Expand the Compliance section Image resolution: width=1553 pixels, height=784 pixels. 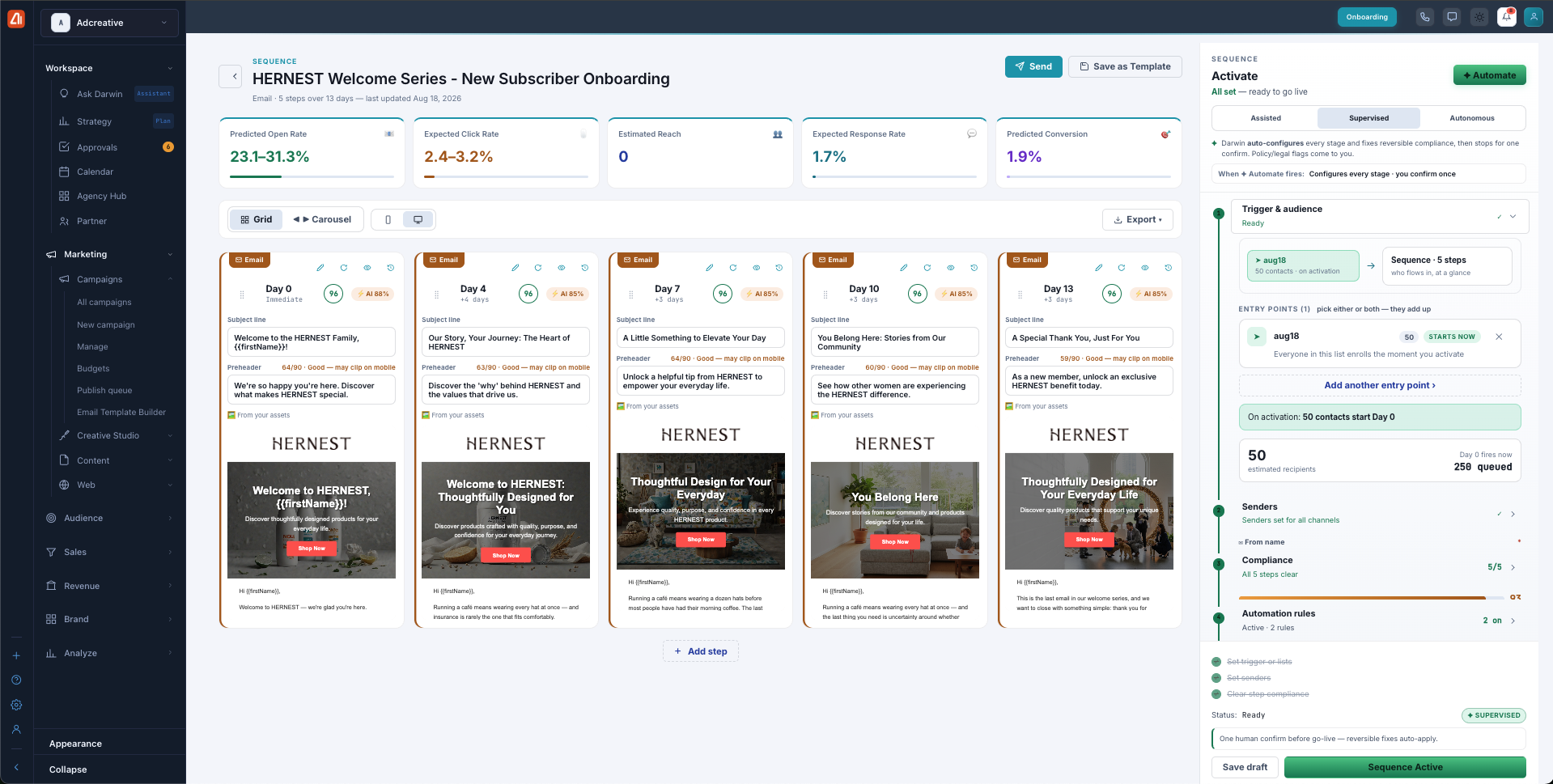pos(1513,567)
